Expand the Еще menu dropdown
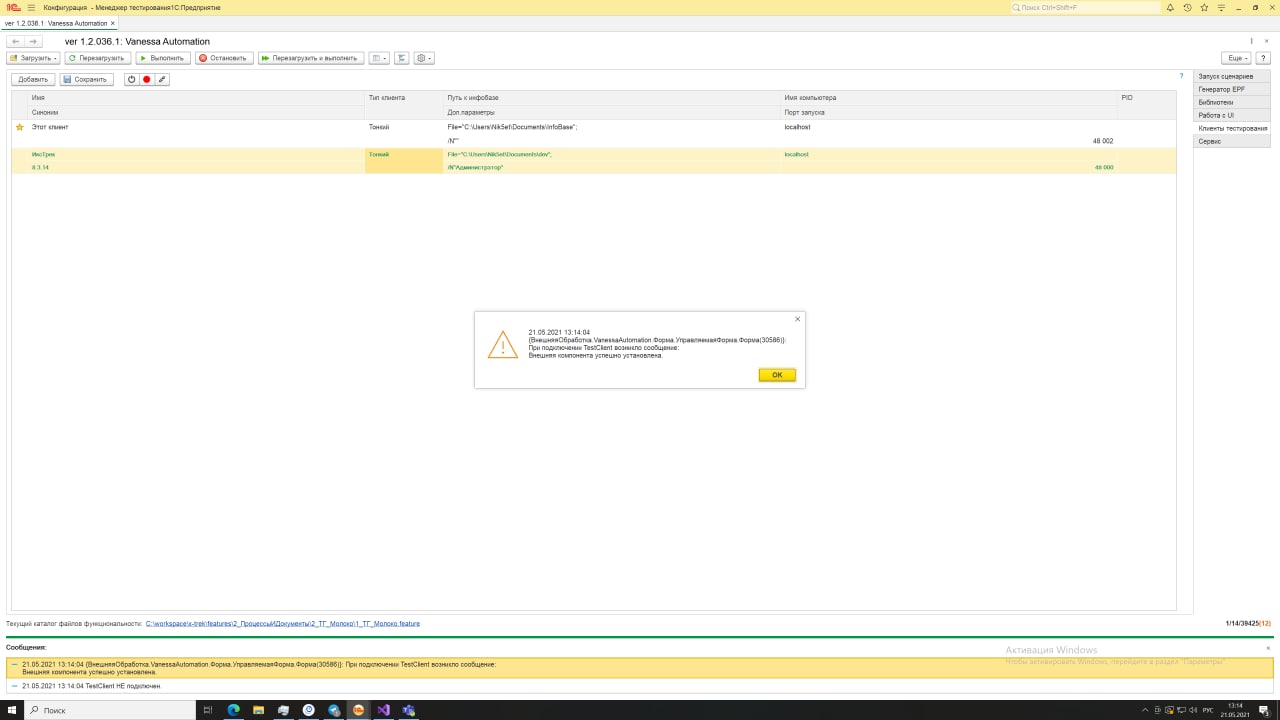 click(x=1237, y=58)
